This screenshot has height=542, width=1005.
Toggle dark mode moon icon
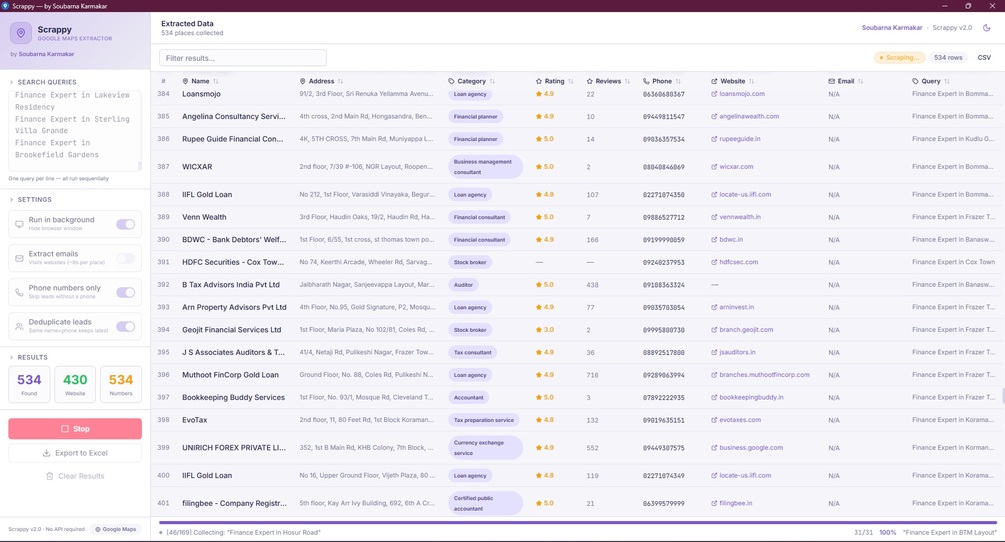click(986, 28)
